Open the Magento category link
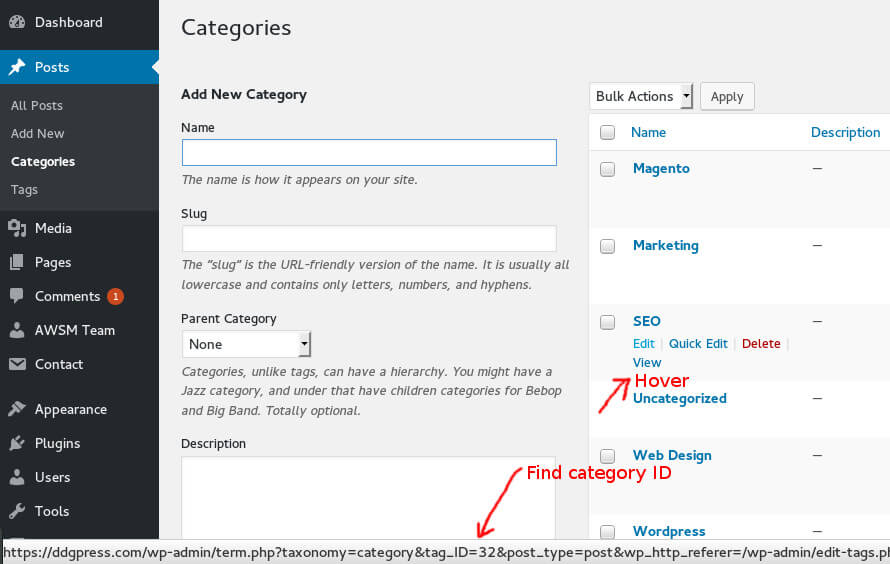 click(x=661, y=169)
